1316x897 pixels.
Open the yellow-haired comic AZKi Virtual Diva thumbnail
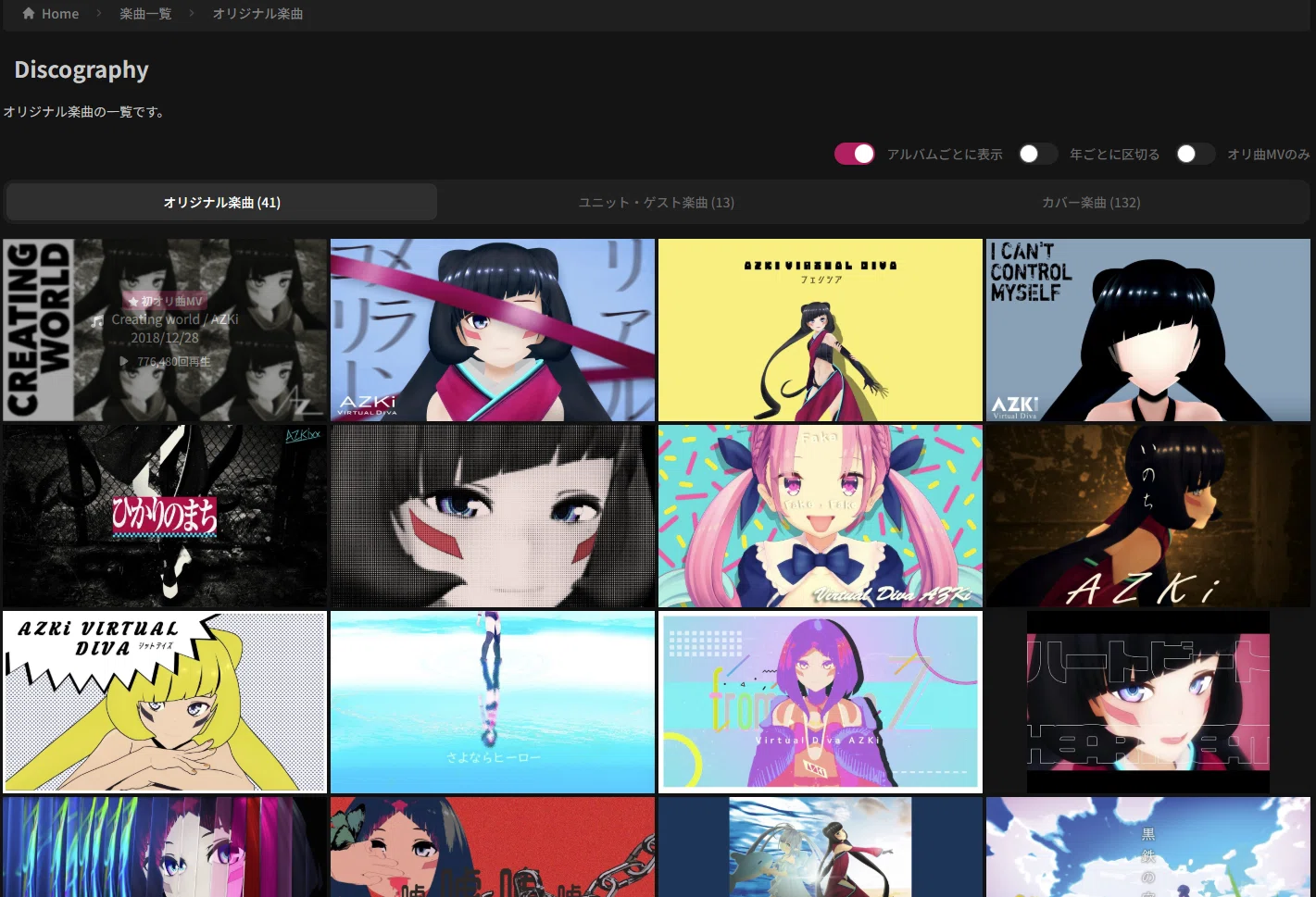pos(165,703)
